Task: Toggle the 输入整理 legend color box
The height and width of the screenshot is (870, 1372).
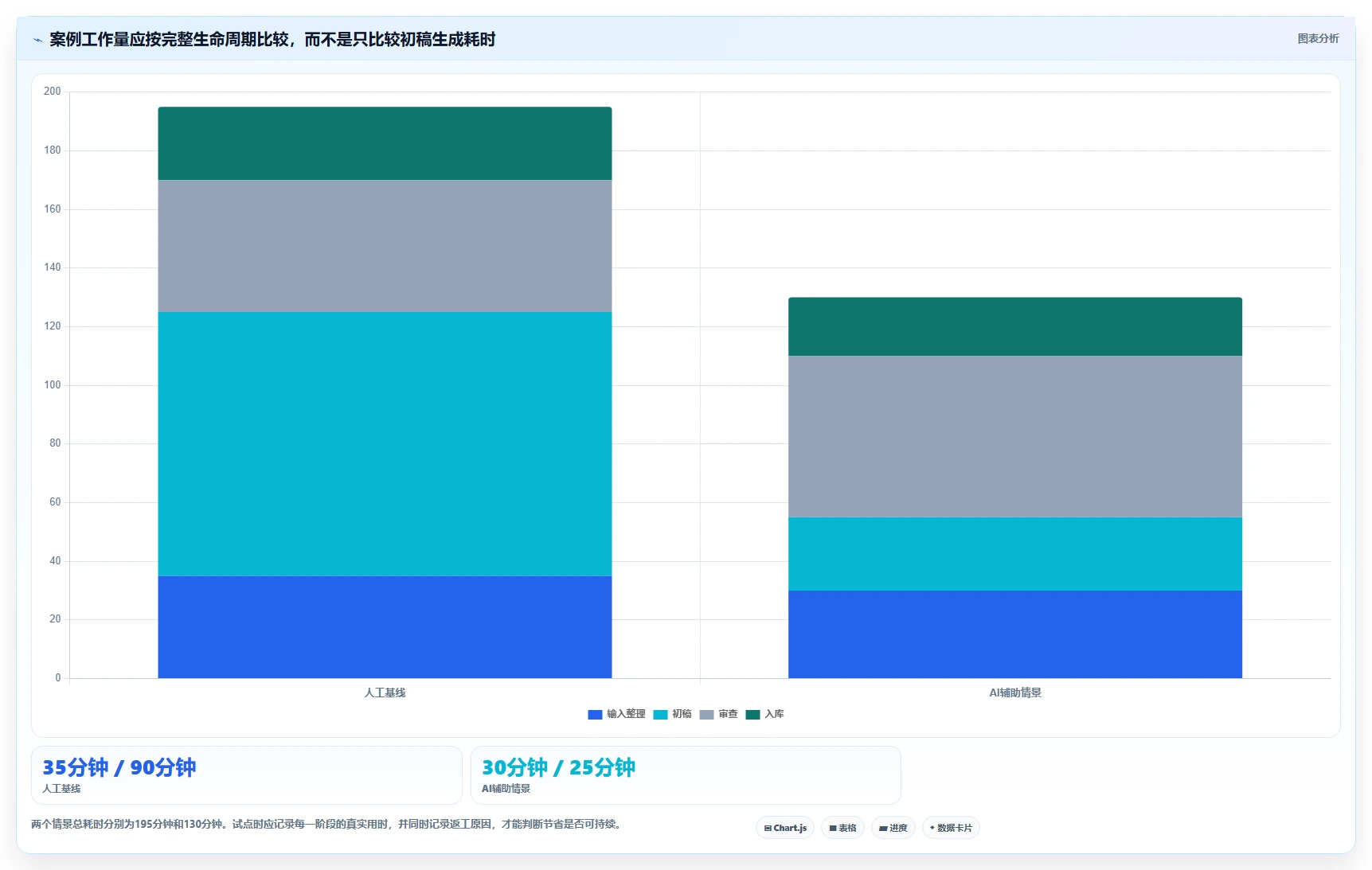Action: click(x=595, y=715)
